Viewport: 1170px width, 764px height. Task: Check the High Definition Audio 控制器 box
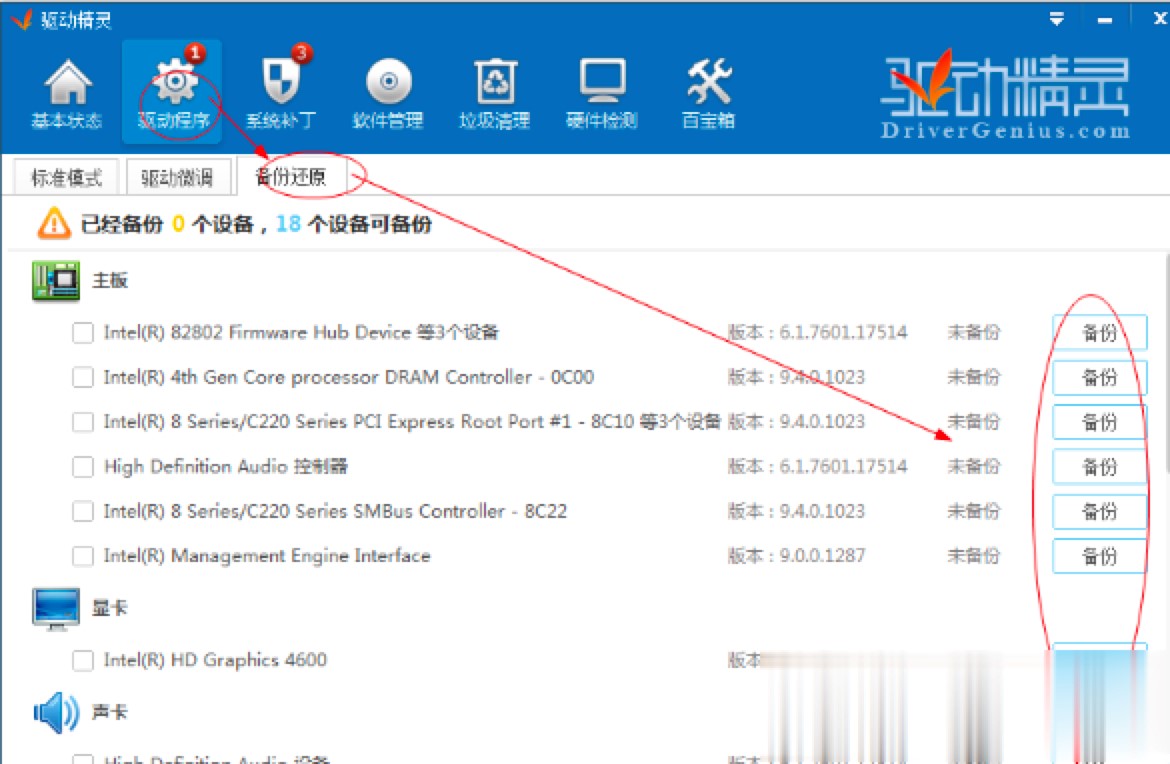point(83,467)
